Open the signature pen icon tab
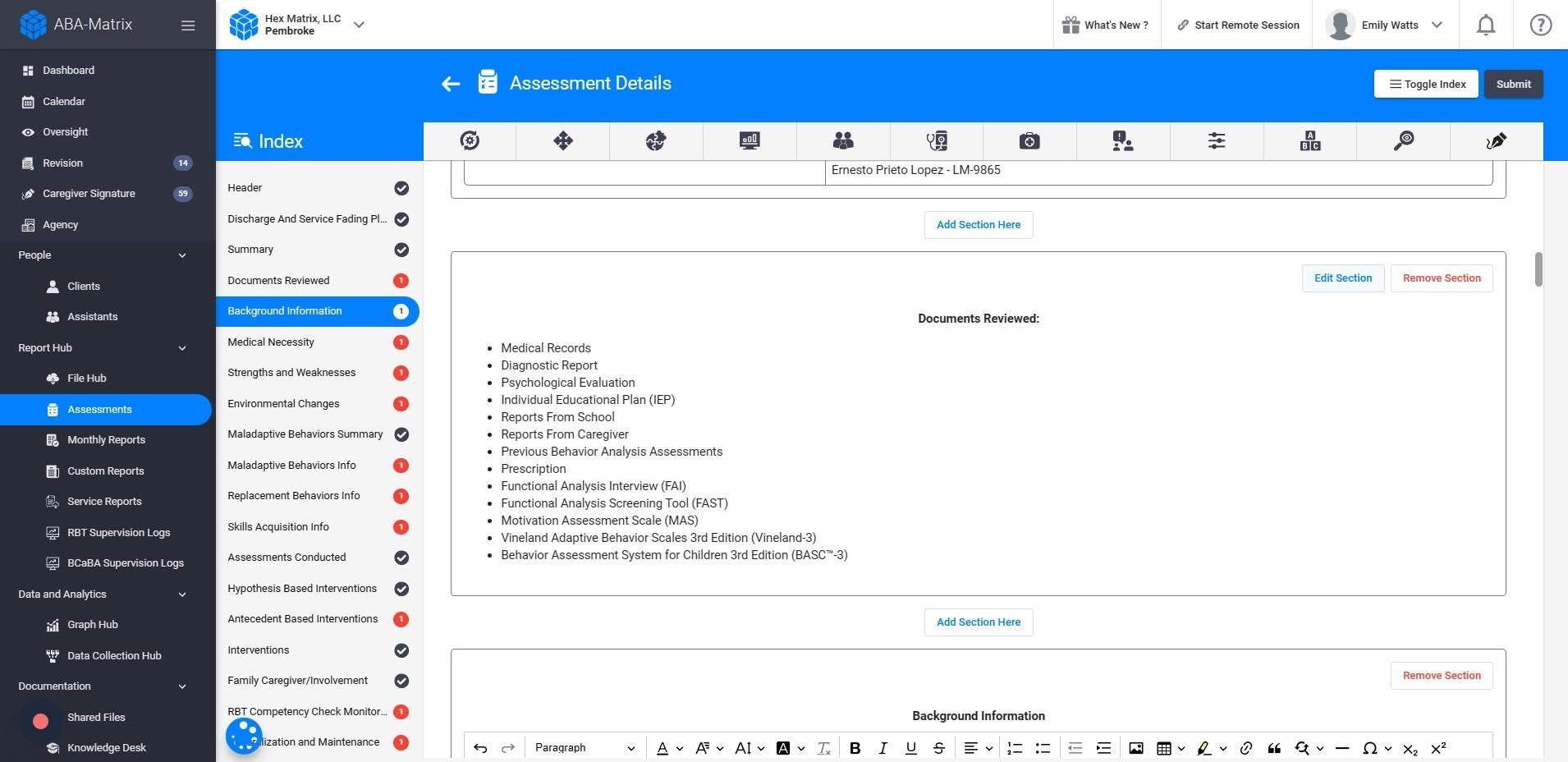The image size is (1568, 762). (1497, 140)
